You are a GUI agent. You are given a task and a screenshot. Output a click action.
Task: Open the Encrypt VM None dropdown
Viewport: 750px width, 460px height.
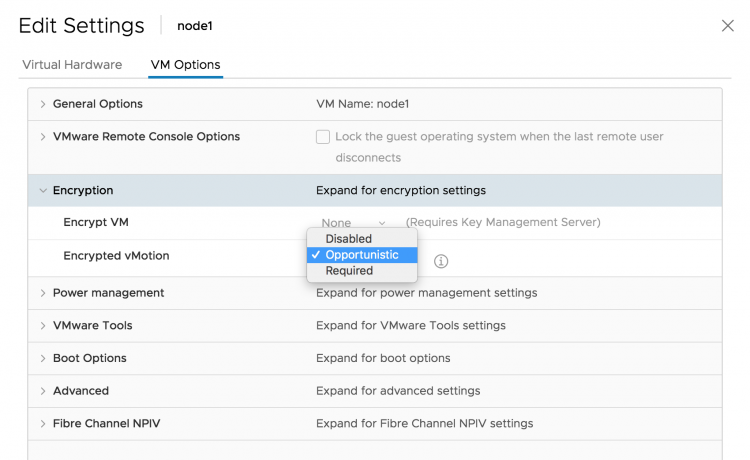[x=352, y=223]
